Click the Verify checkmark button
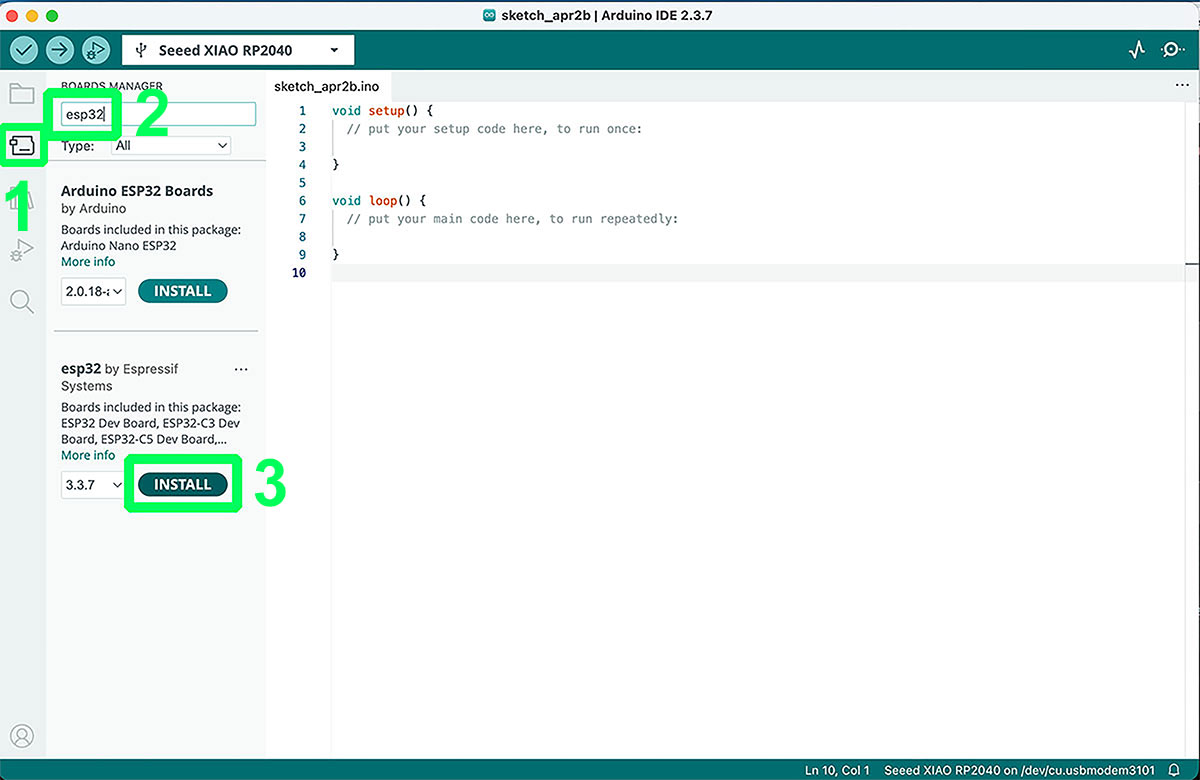1200x780 pixels. coord(24,49)
